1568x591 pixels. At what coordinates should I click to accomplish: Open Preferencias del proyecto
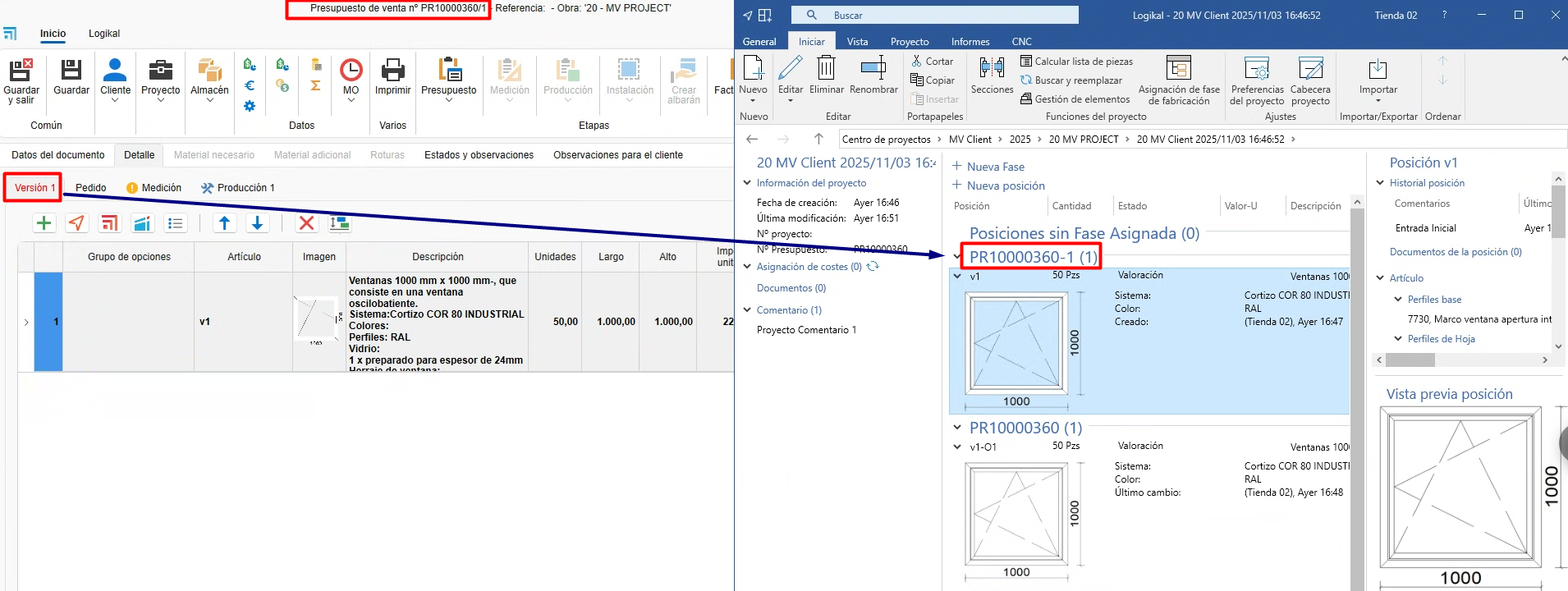(1256, 70)
